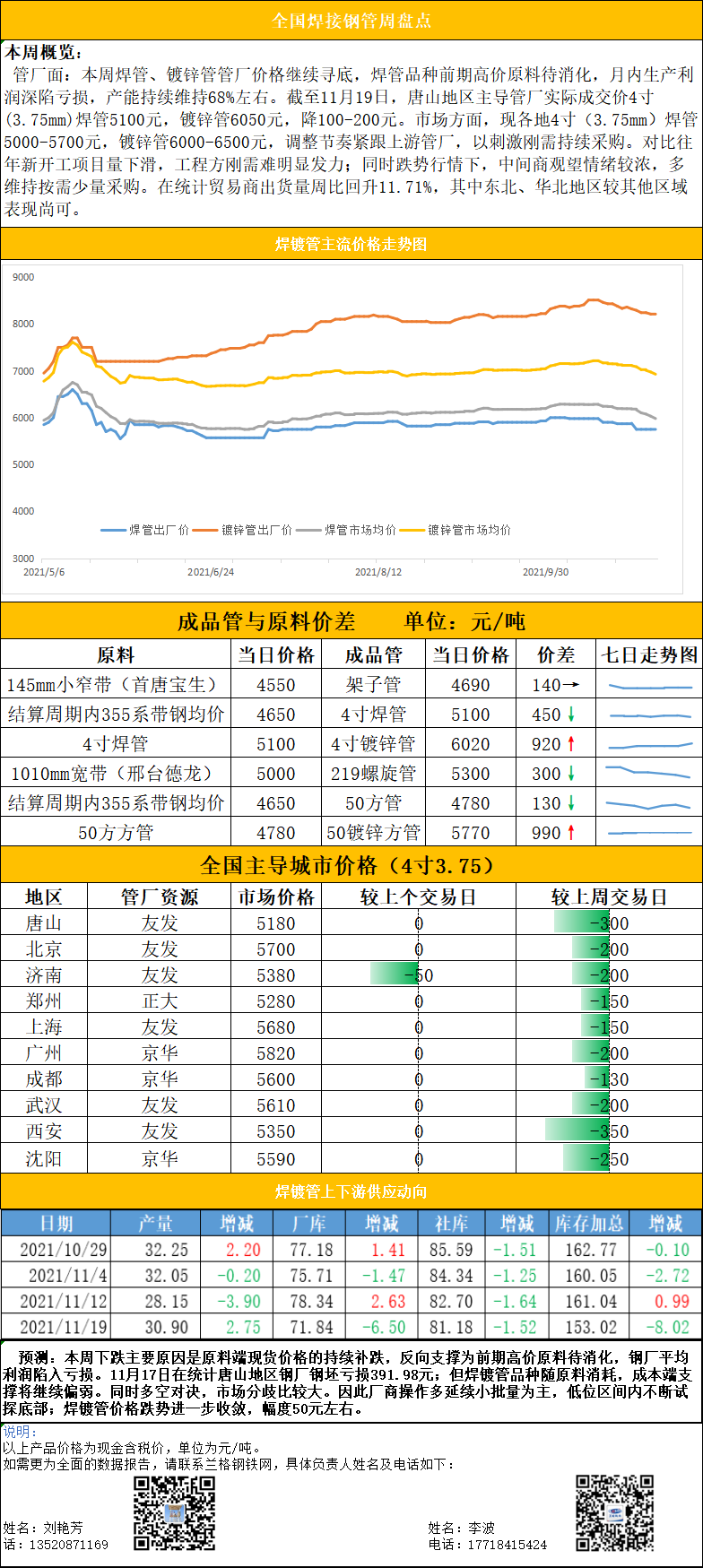Click the green down arrow beside 450

(570, 715)
